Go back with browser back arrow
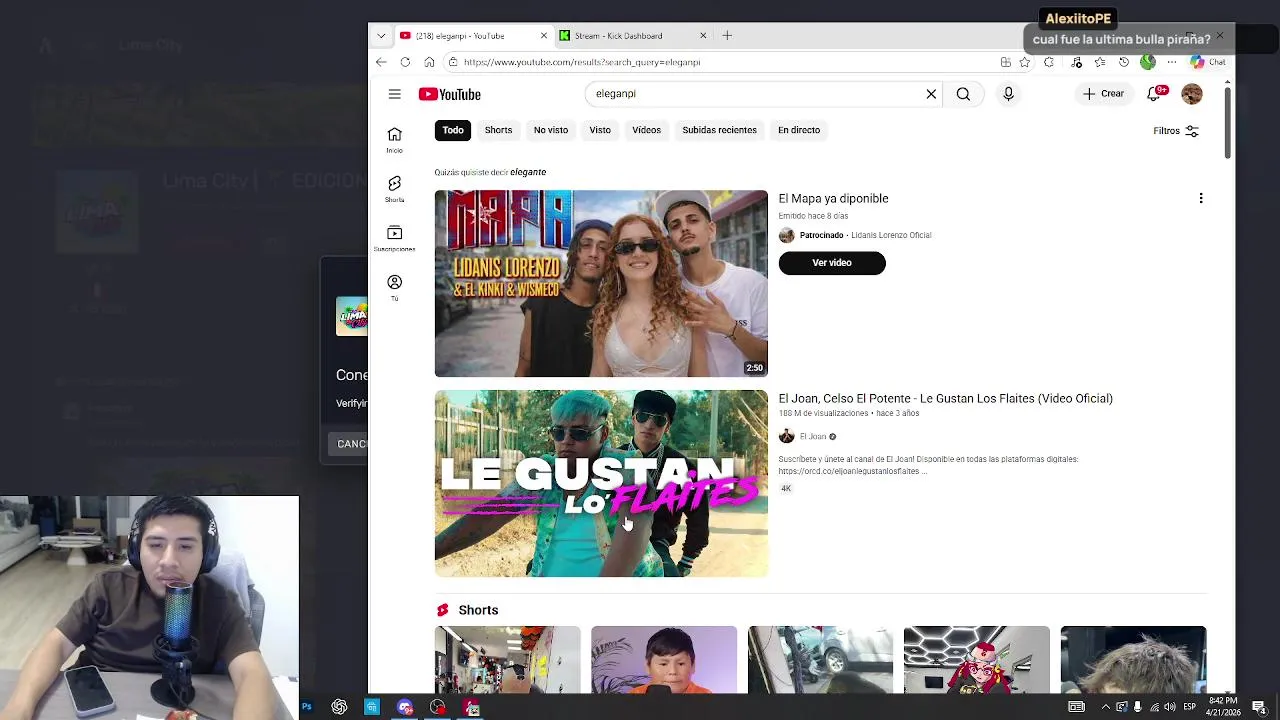Viewport: 1280px width, 720px height. point(381,62)
